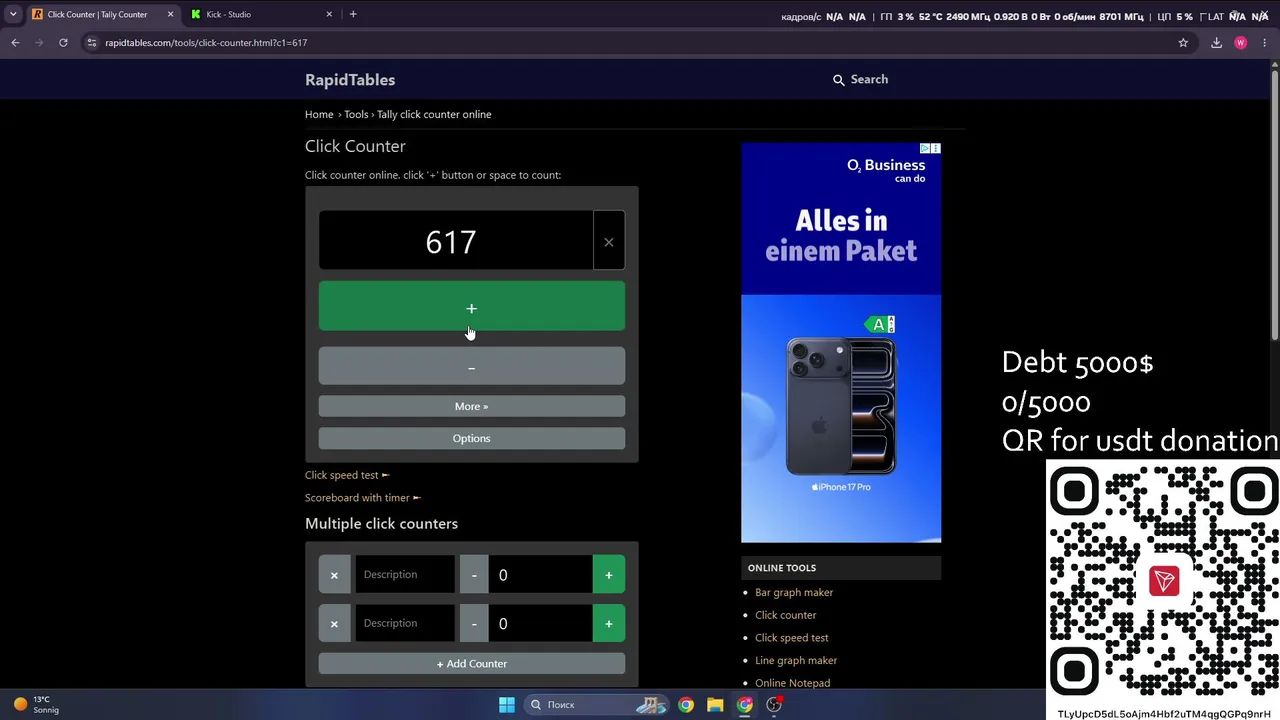Open Click counter in Online Tools list
This screenshot has height=720, width=1280.
pyautogui.click(x=785, y=615)
